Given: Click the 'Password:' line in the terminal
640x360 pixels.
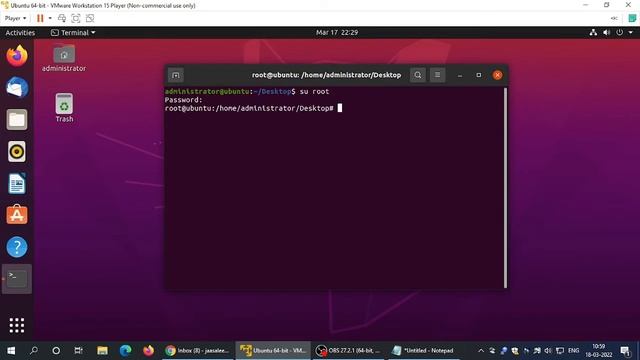Looking at the screenshot, I should click(x=183, y=100).
